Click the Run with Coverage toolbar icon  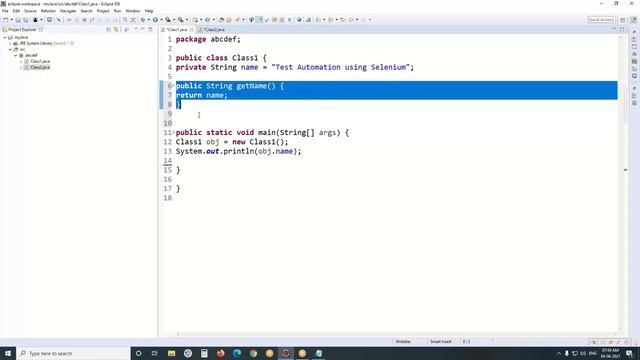click(168, 20)
